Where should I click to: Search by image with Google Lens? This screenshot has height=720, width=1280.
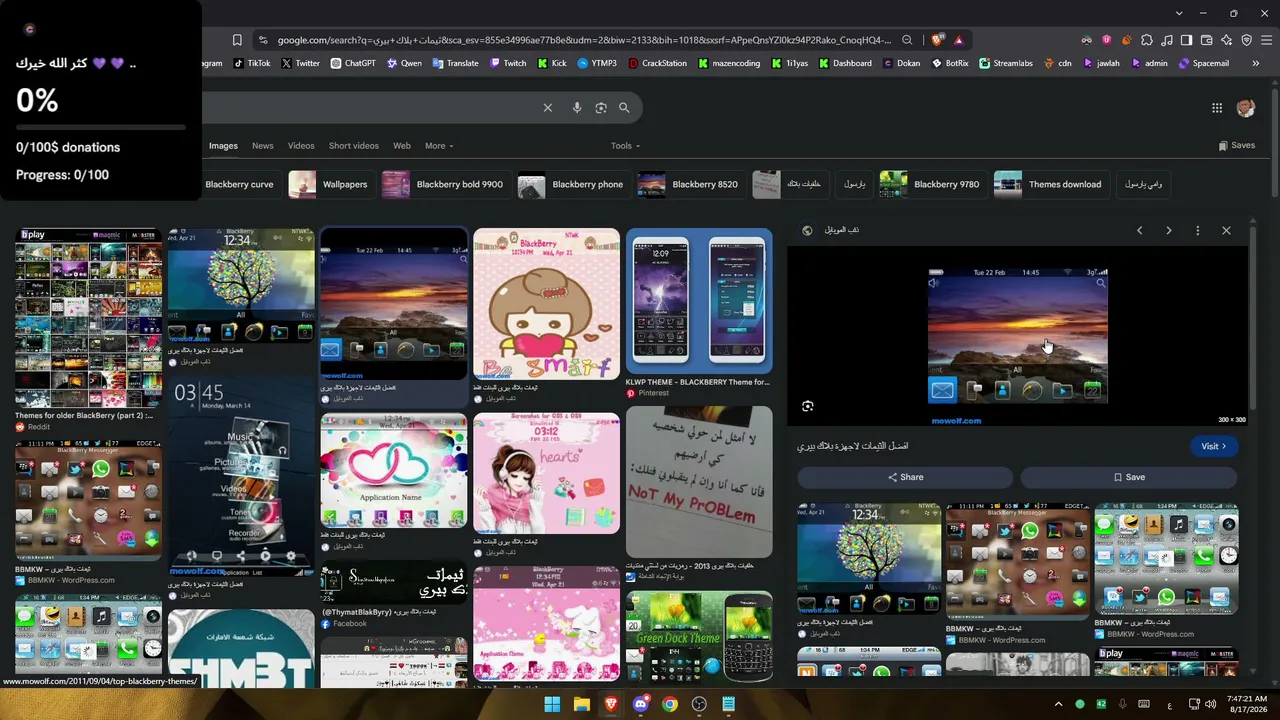tap(601, 108)
